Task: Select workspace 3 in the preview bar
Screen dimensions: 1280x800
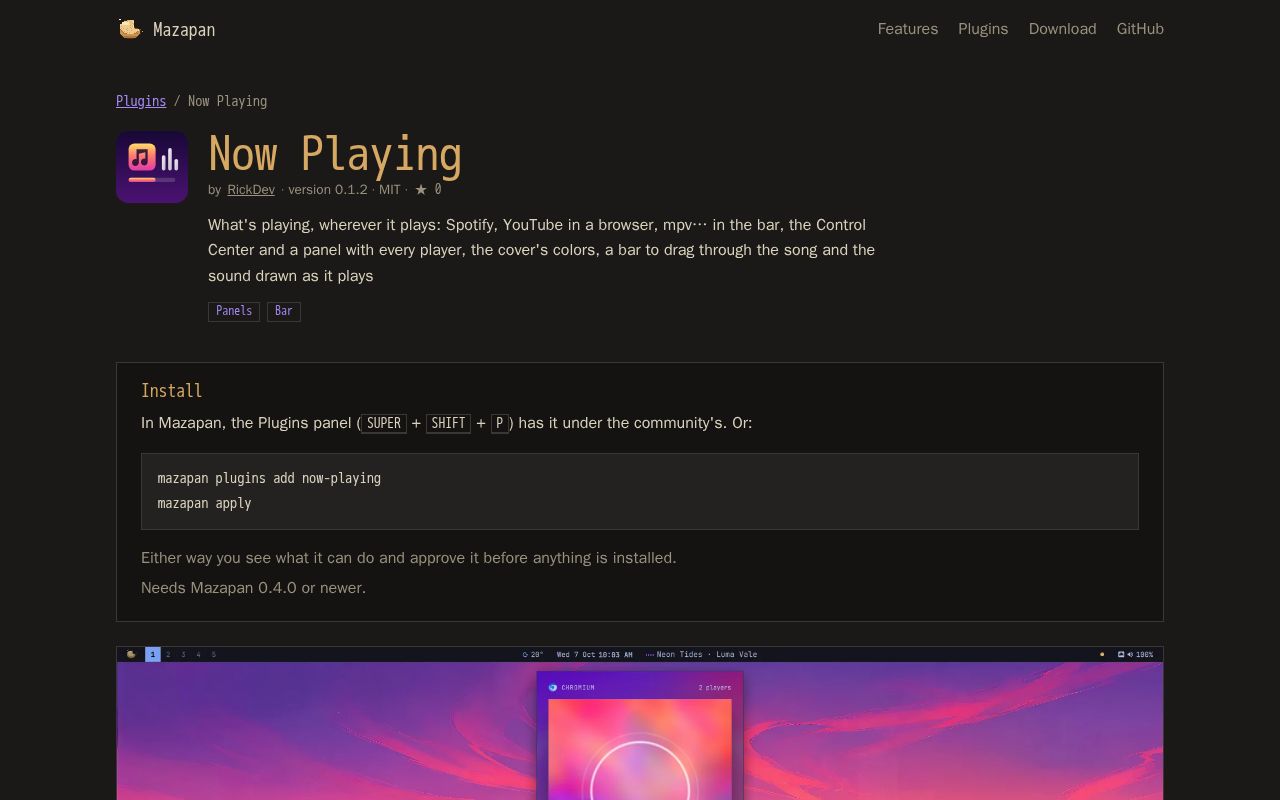Action: (183, 655)
